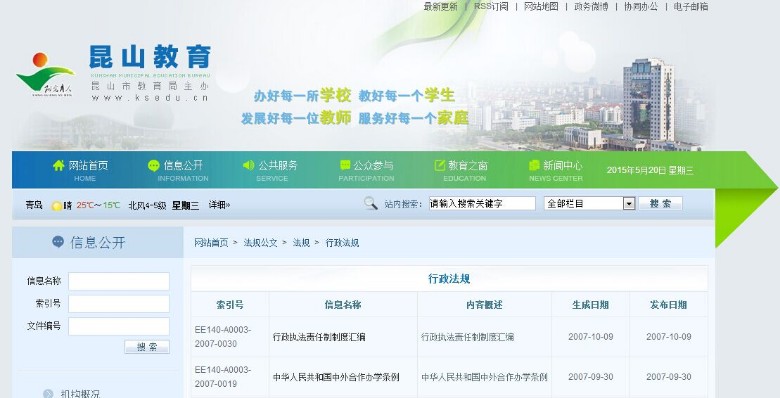Open RSS订阅 in the top menu
This screenshot has width=780, height=398.
coord(491,6)
